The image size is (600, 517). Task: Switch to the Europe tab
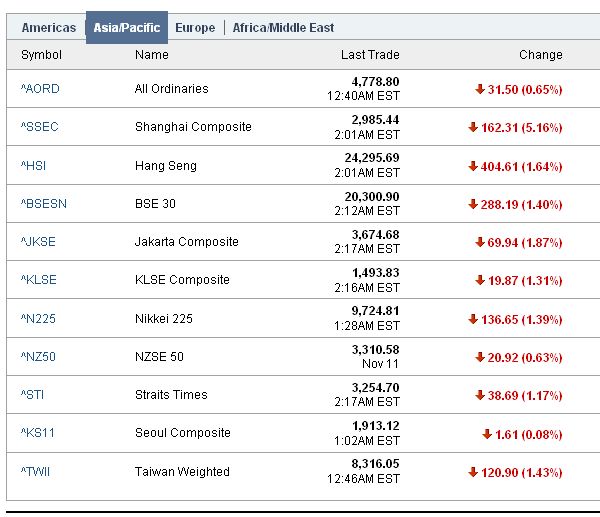[195, 28]
